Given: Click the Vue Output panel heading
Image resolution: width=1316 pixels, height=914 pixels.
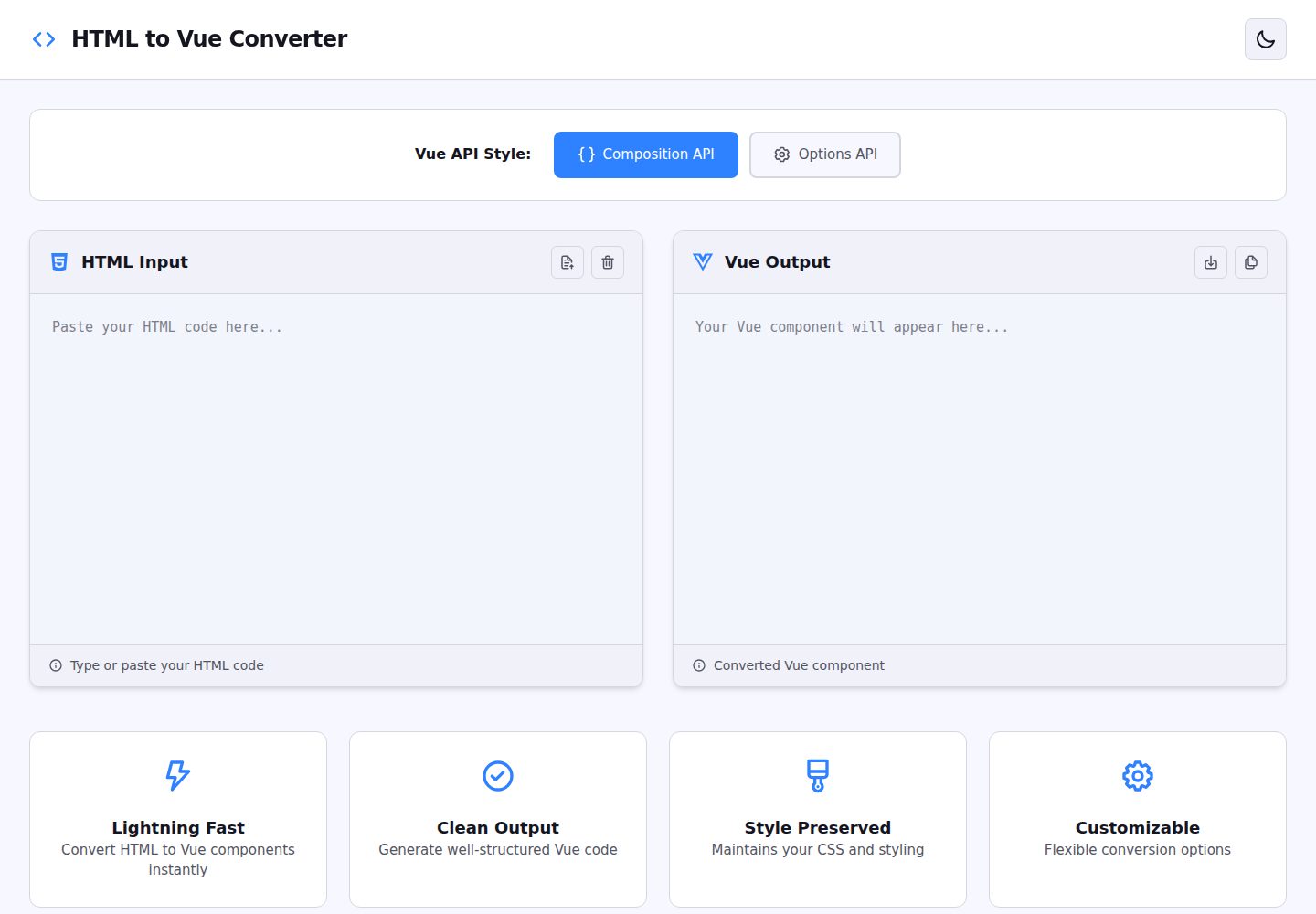Looking at the screenshot, I should (x=778, y=262).
